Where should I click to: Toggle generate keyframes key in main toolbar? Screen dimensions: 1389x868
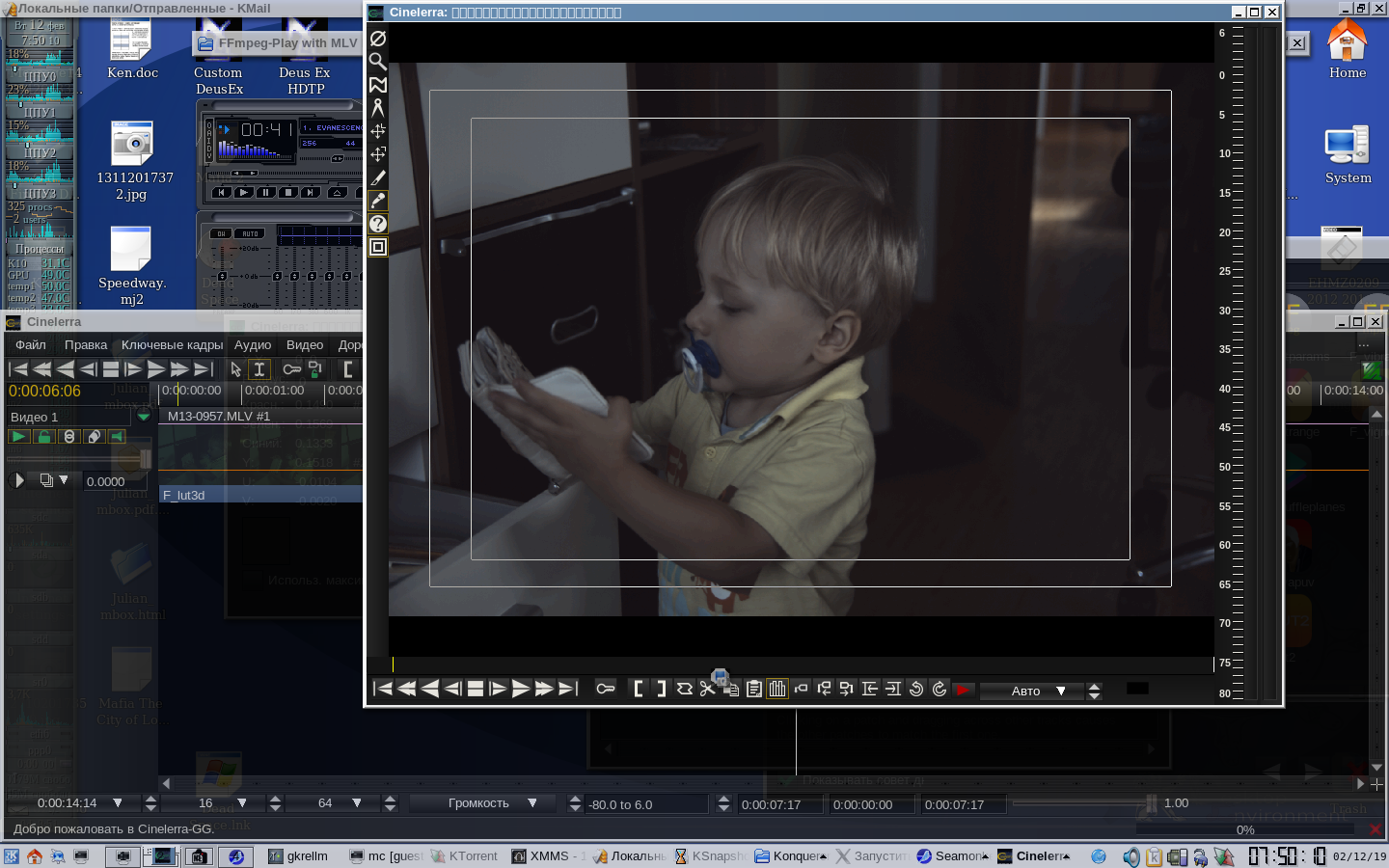pyautogui.click(x=292, y=369)
